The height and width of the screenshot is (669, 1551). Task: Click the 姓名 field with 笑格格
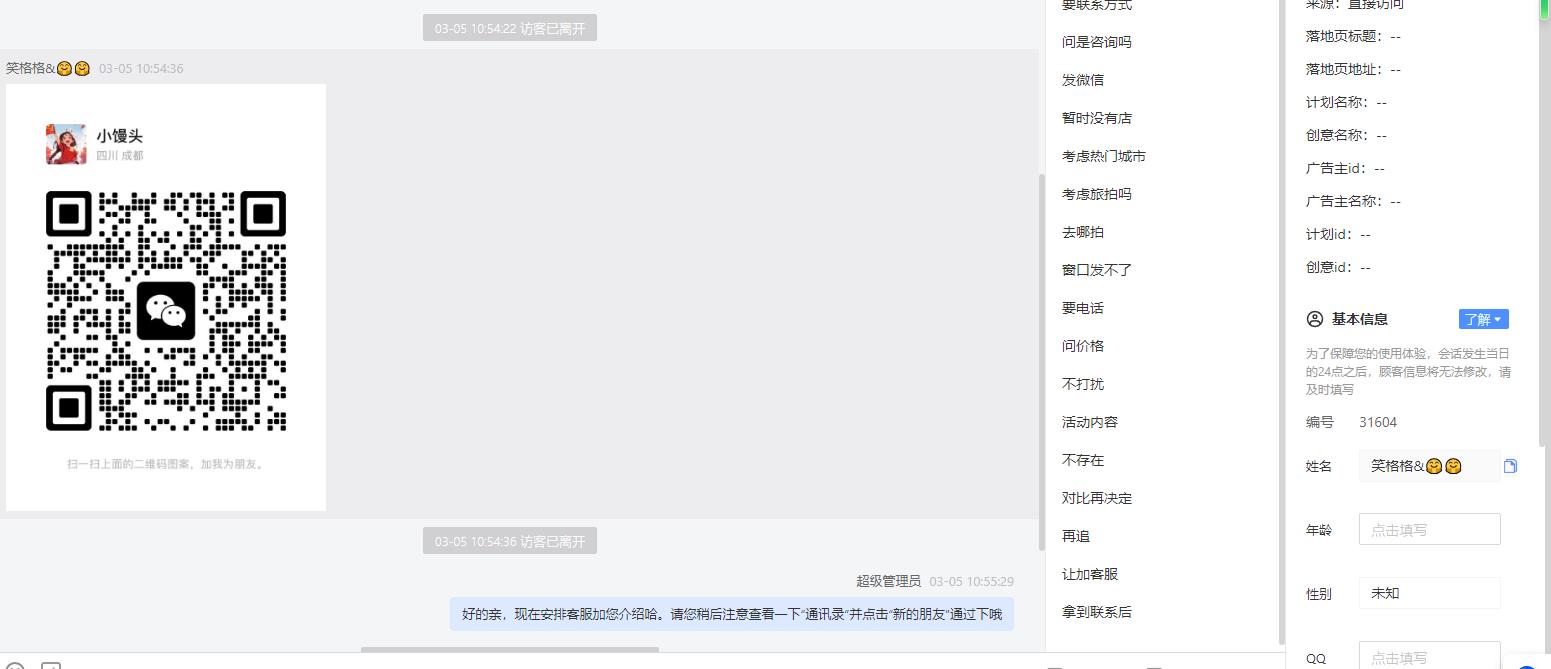1429,466
